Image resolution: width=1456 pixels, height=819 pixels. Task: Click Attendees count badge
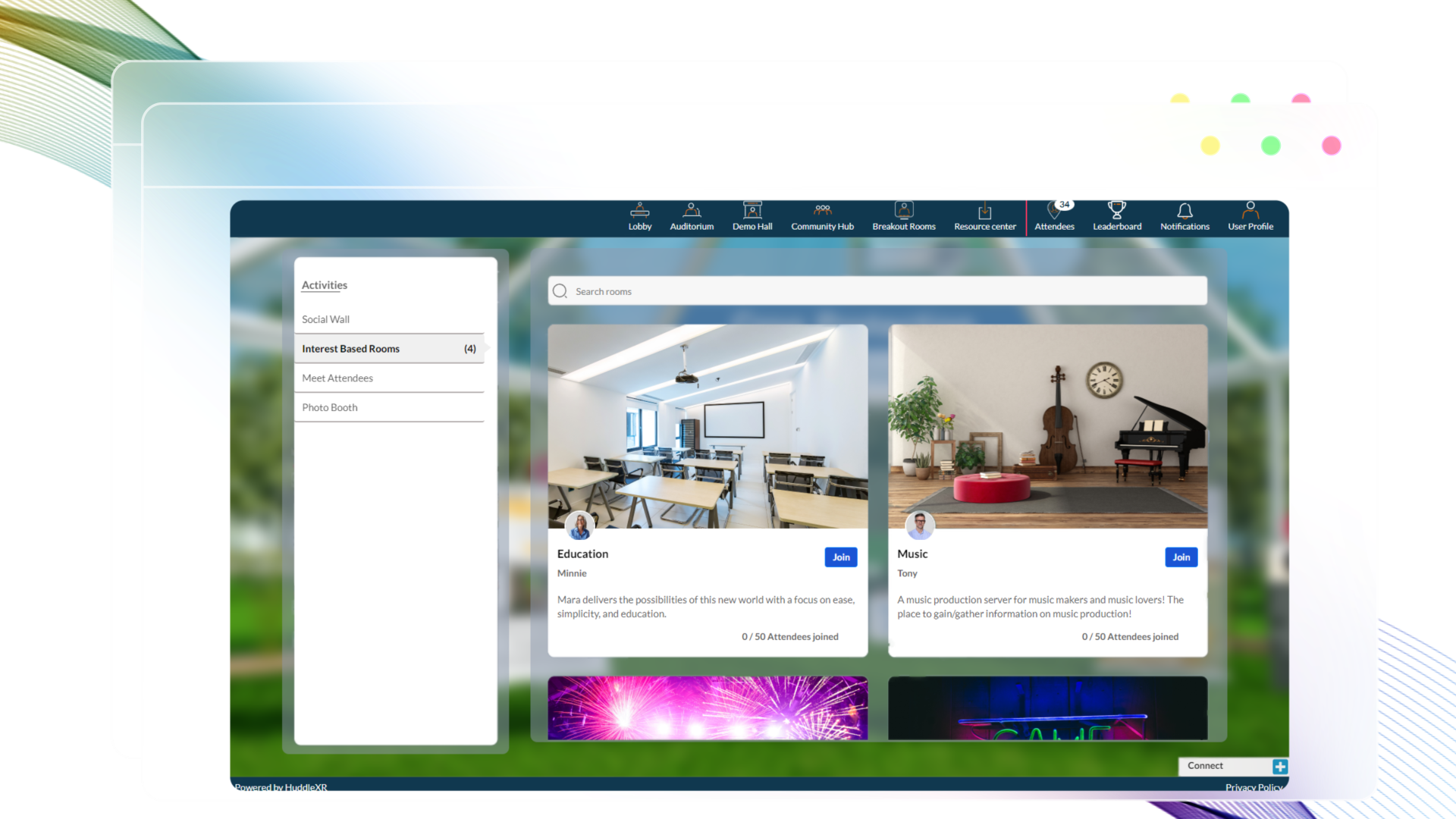pyautogui.click(x=1063, y=204)
